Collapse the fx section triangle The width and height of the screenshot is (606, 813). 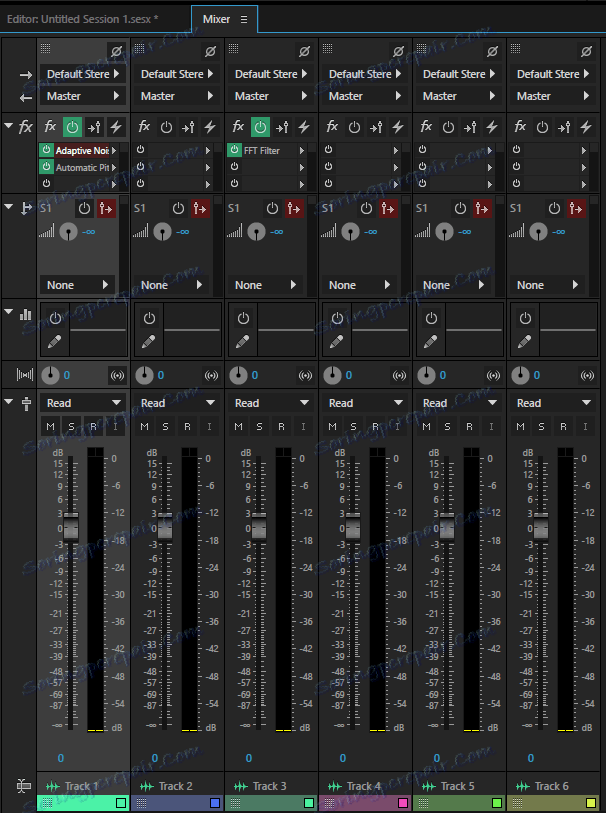point(8,125)
